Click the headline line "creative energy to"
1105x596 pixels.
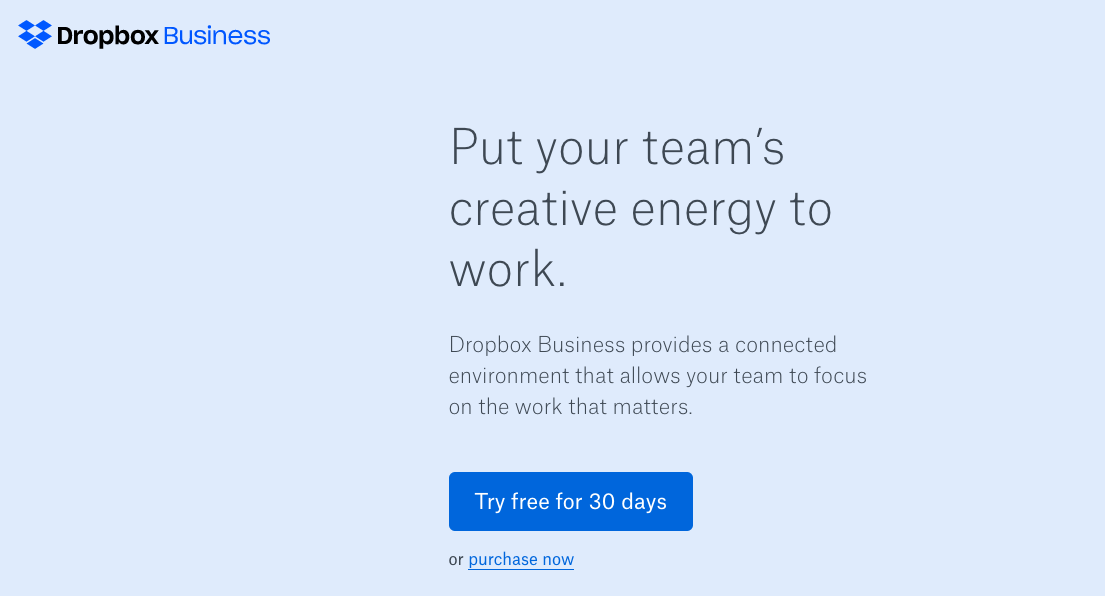pos(641,209)
